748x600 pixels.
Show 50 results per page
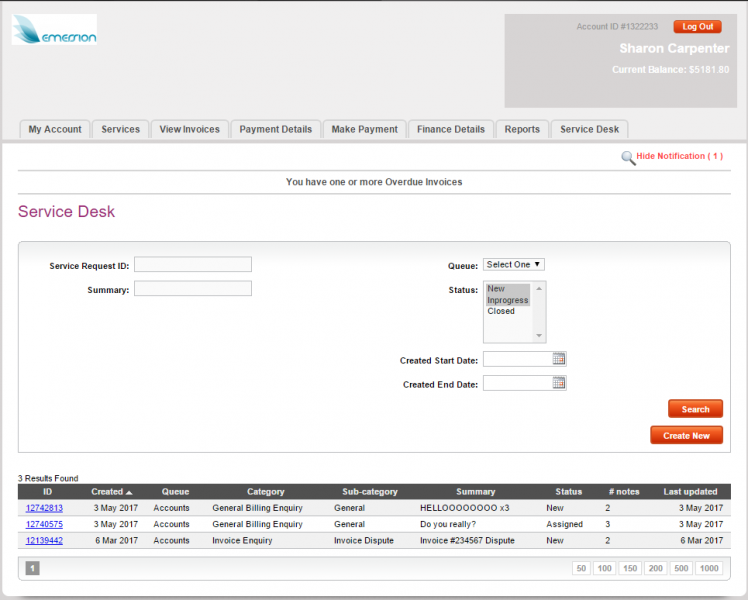(581, 568)
